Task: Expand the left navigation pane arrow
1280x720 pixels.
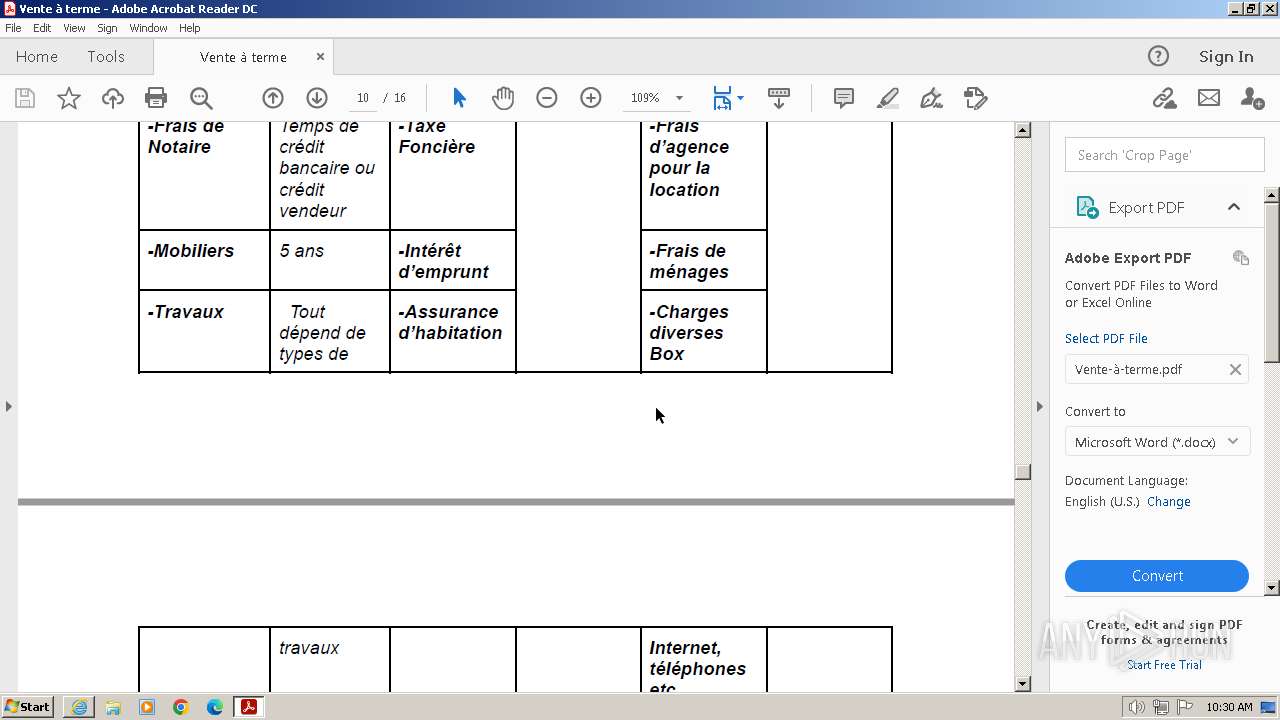Action: click(9, 406)
